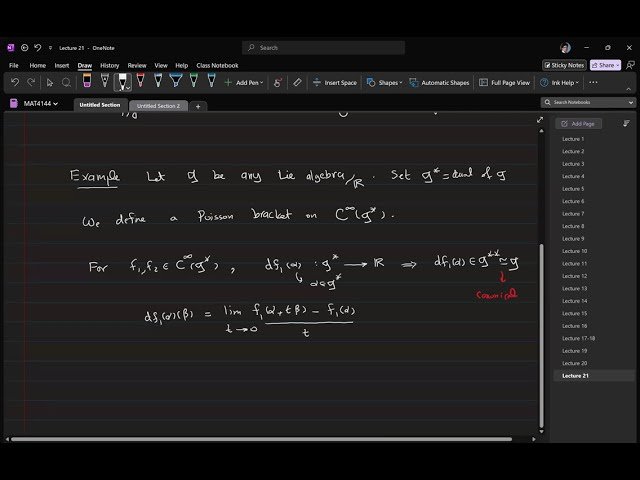Open the Lecture 10 page
The height and width of the screenshot is (480, 640).
coord(574,251)
